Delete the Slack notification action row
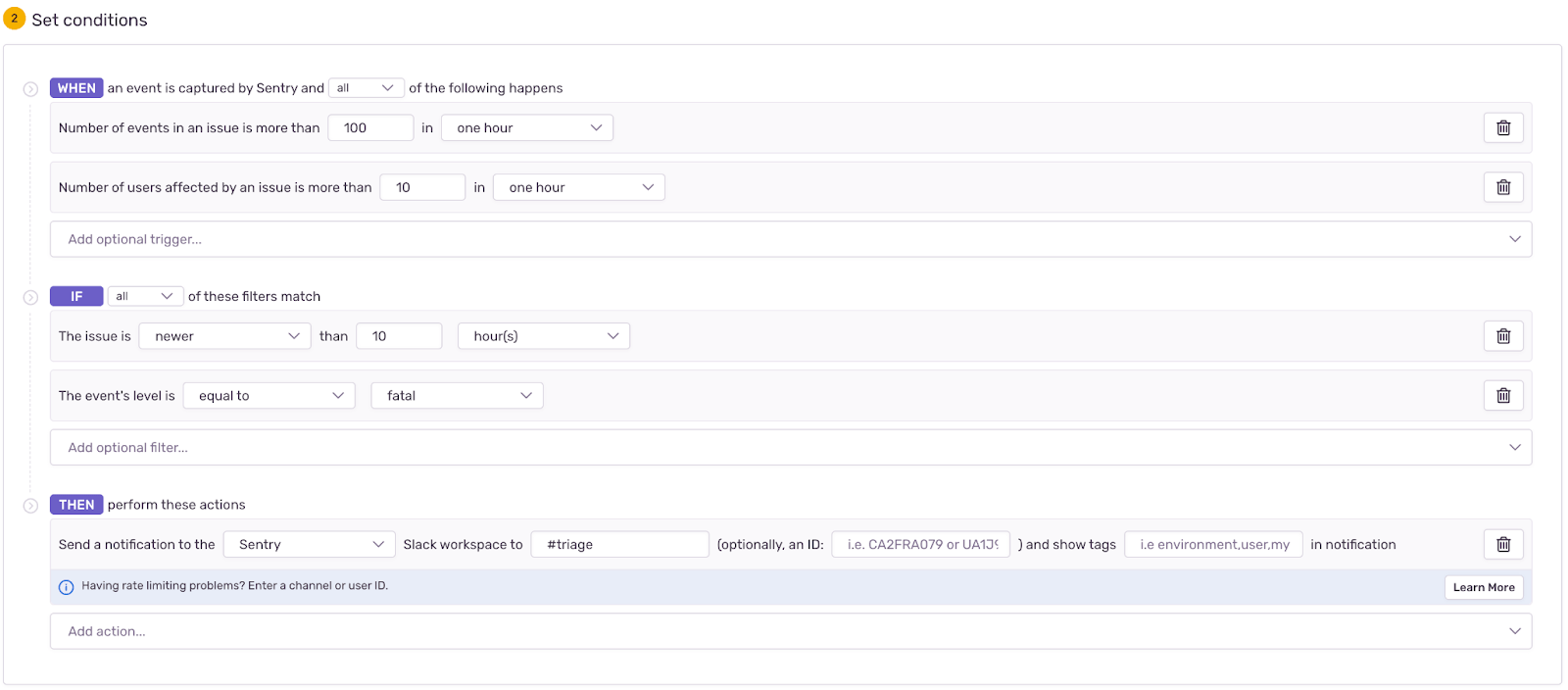Screen dimensions: 1568x690 1503,545
